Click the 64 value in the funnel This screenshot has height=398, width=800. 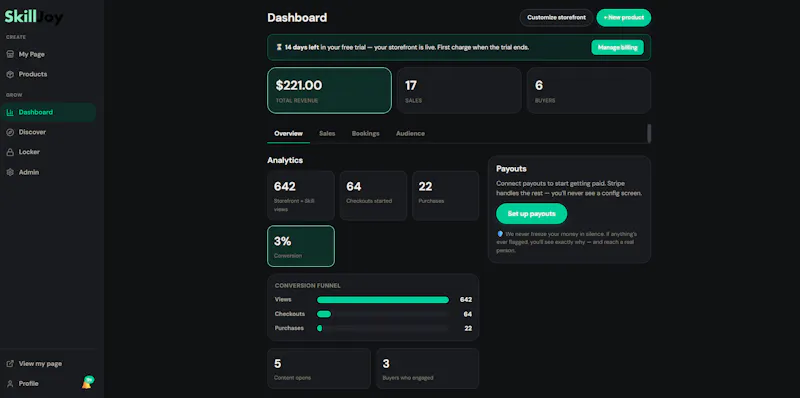click(x=468, y=314)
